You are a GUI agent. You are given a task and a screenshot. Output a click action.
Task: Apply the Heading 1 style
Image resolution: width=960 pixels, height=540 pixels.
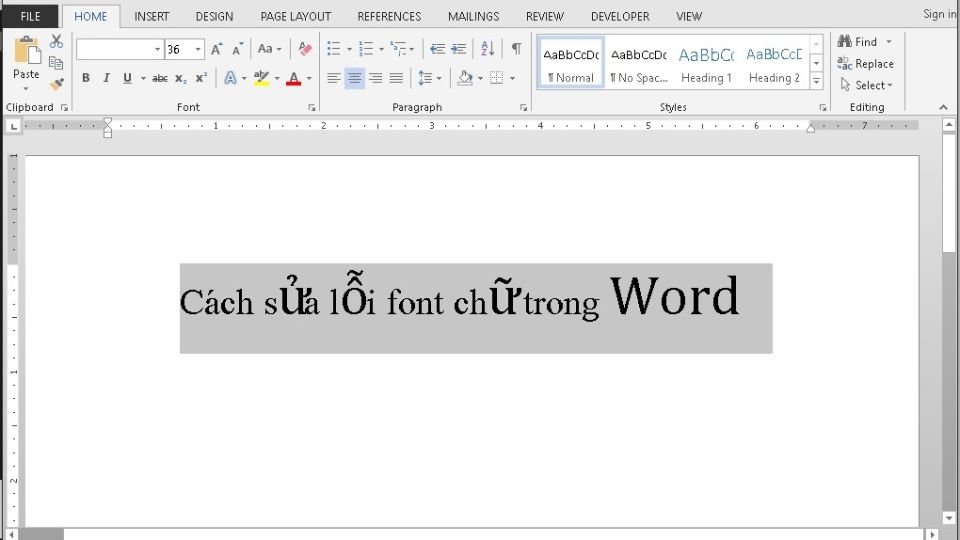pos(706,63)
